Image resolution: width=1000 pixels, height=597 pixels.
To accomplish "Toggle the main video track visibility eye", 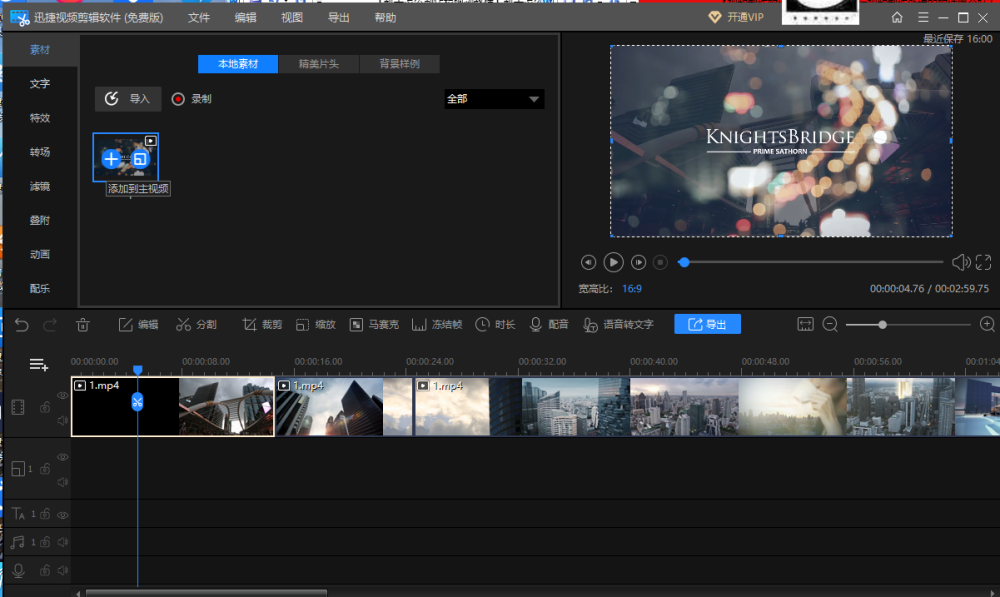I will coord(62,395).
